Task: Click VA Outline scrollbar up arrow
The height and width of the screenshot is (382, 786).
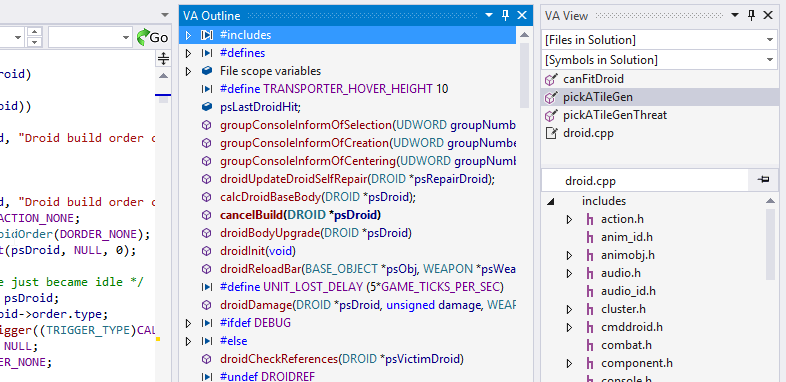Action: point(524,35)
